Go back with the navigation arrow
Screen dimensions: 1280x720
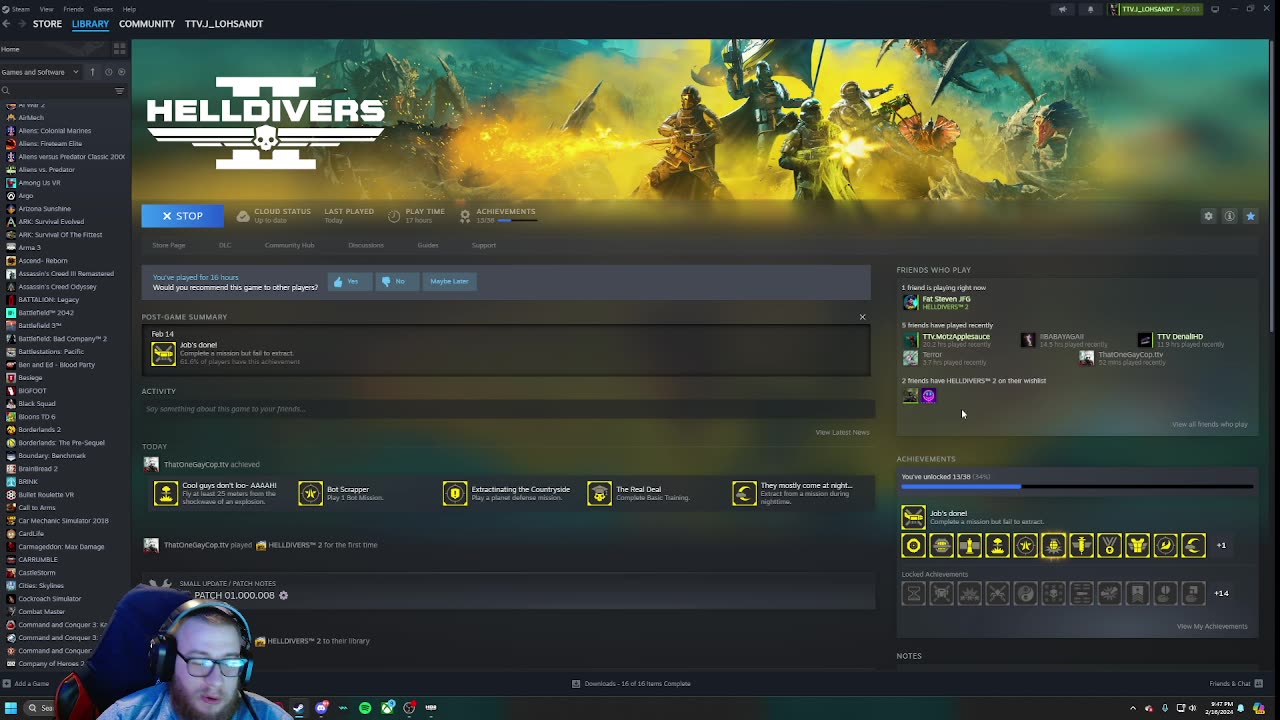click(7, 23)
